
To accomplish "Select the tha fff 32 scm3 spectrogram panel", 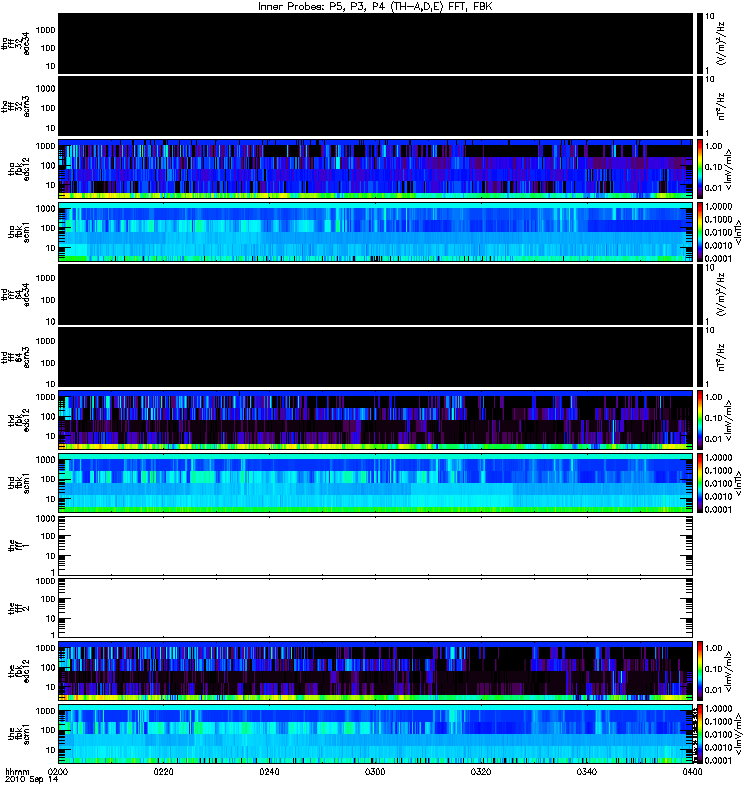I will (x=376, y=106).
